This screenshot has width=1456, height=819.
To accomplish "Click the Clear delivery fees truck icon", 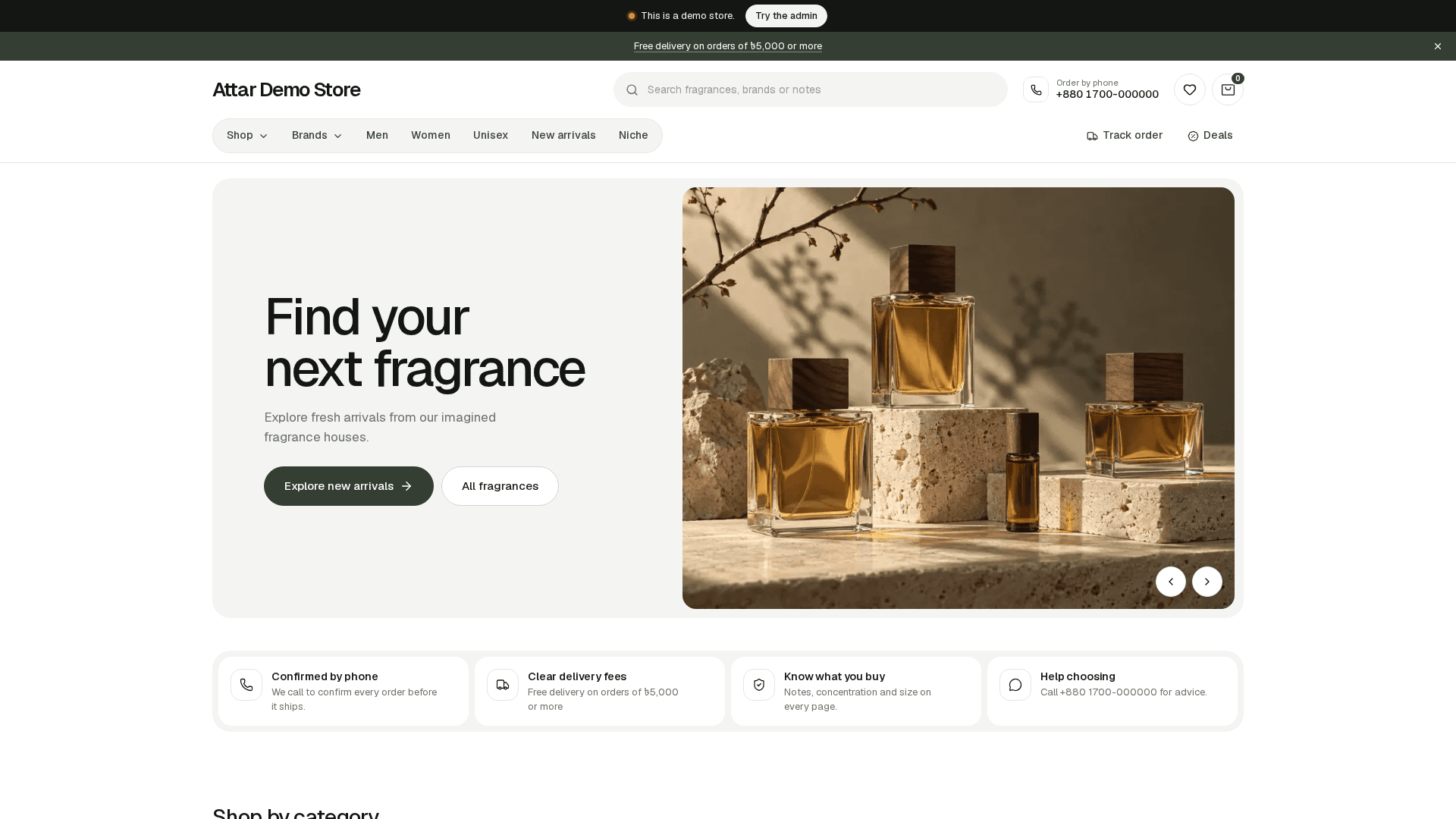I will [x=503, y=685].
